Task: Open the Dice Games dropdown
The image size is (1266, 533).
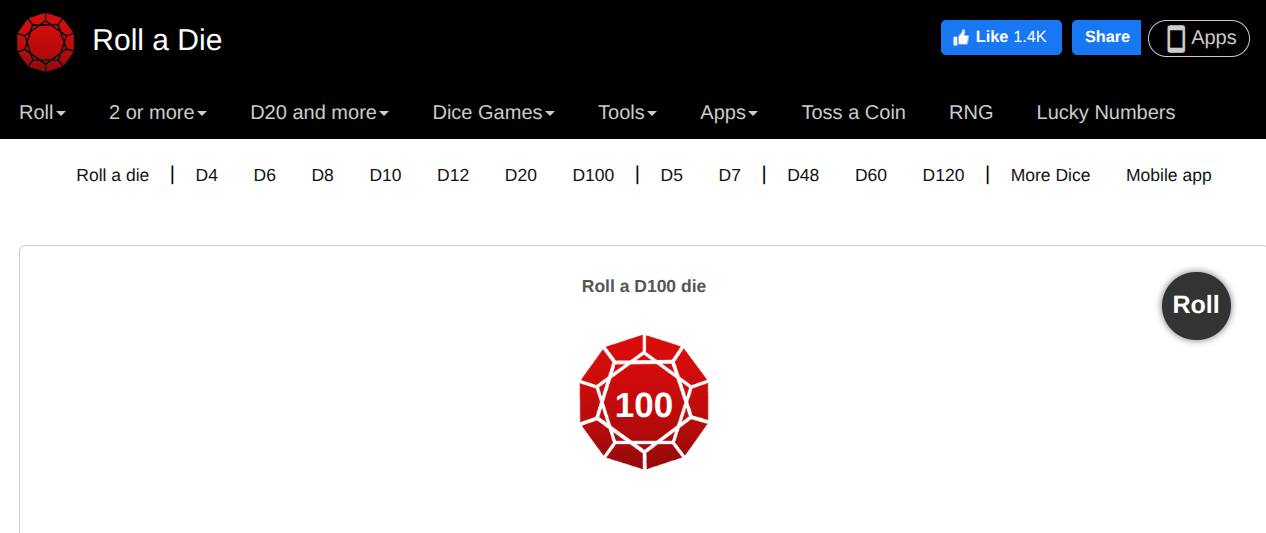Action: pos(493,112)
